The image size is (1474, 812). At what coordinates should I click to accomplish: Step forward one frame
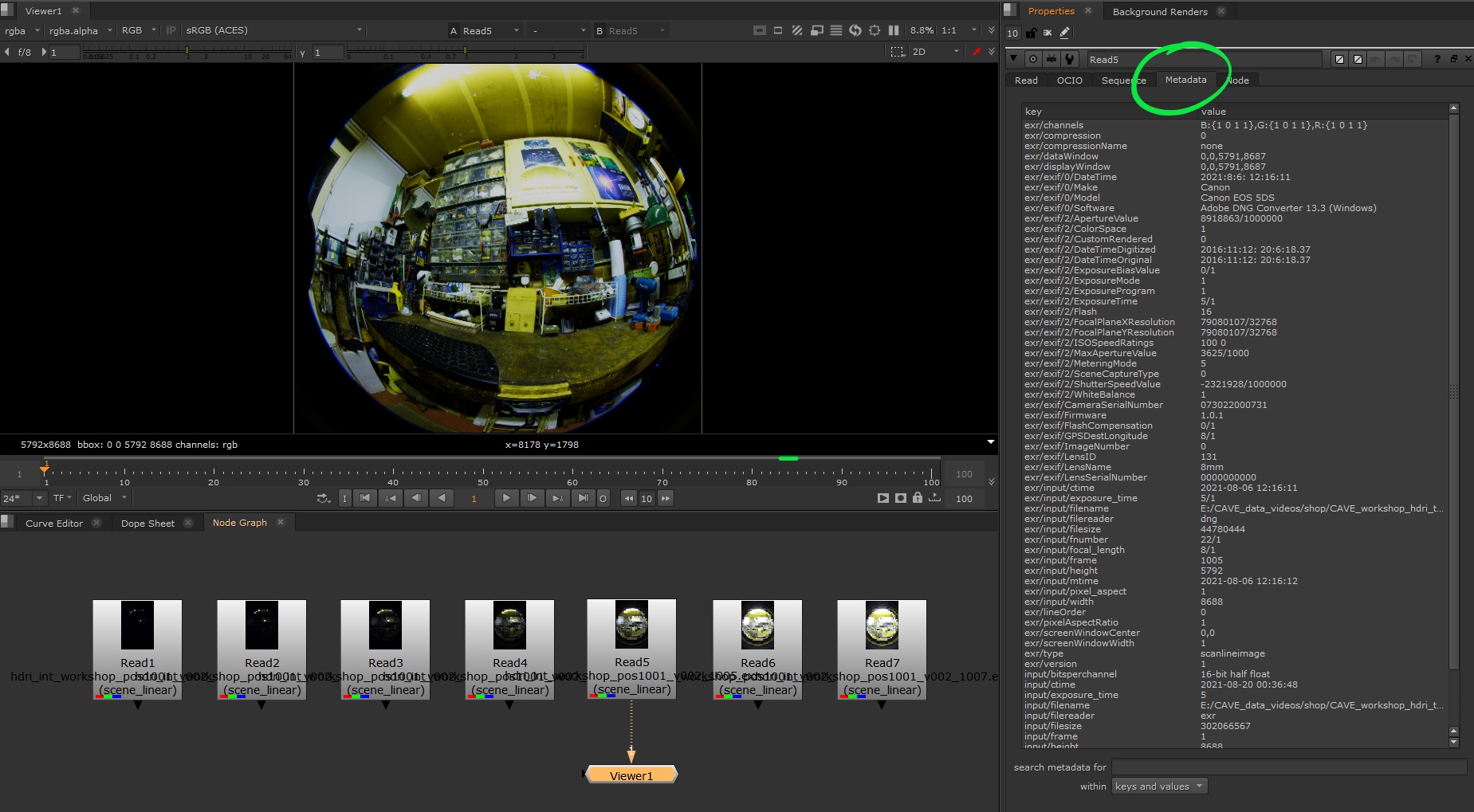point(532,498)
